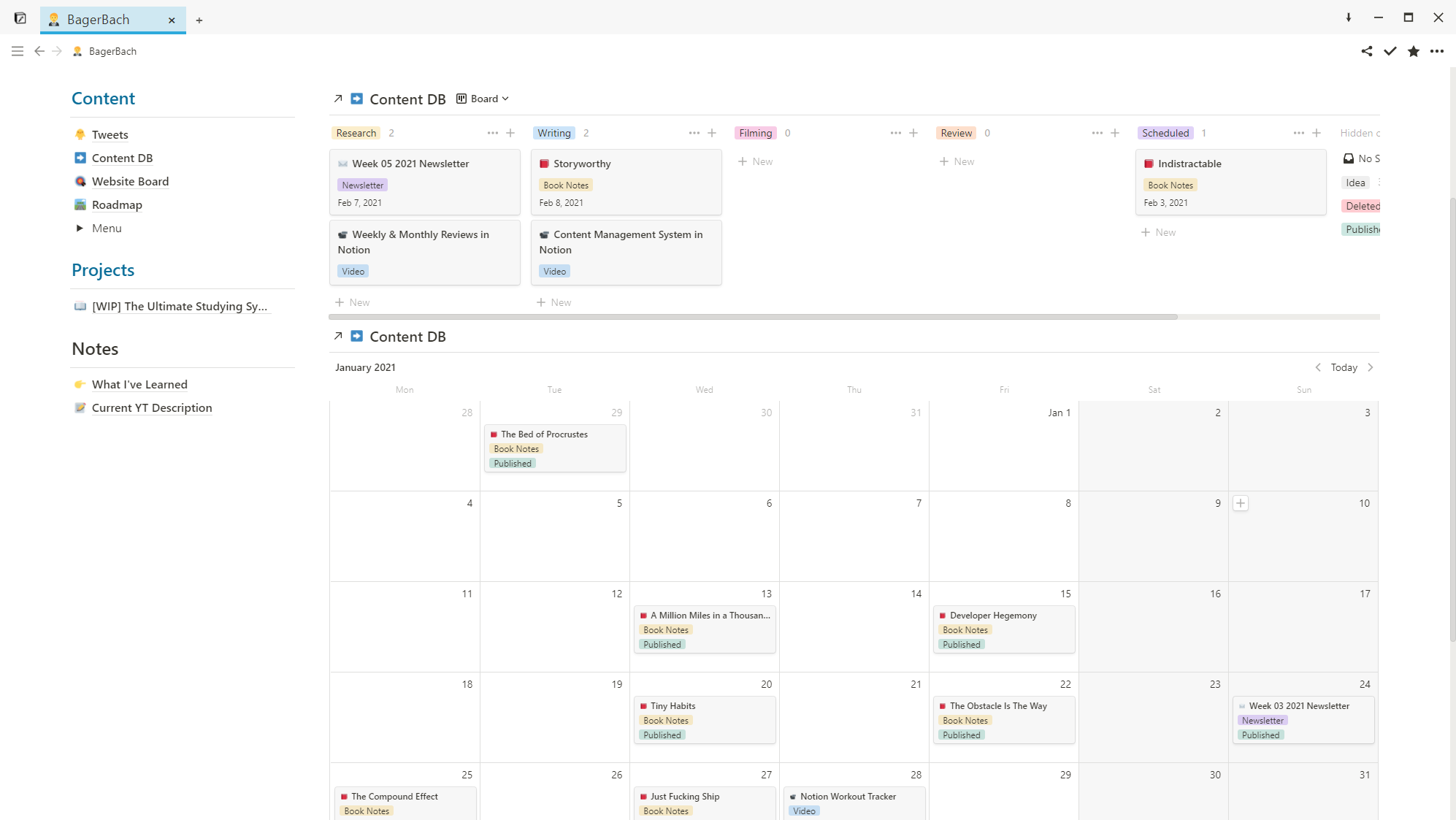
Task: Open the sidebar hamburger menu
Action: pos(18,51)
